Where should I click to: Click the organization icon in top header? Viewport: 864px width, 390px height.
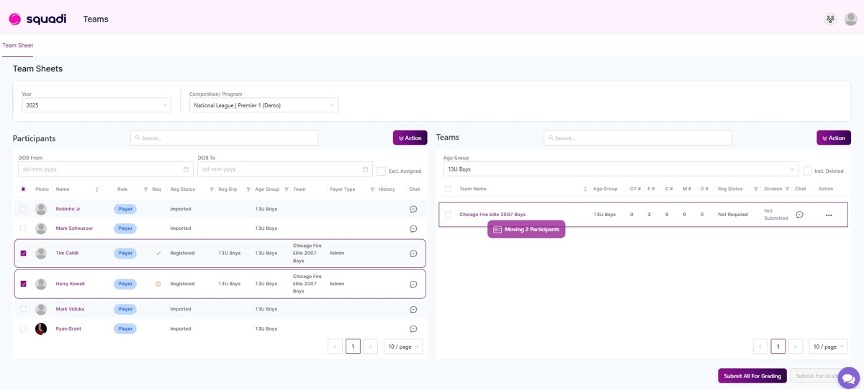(830, 19)
